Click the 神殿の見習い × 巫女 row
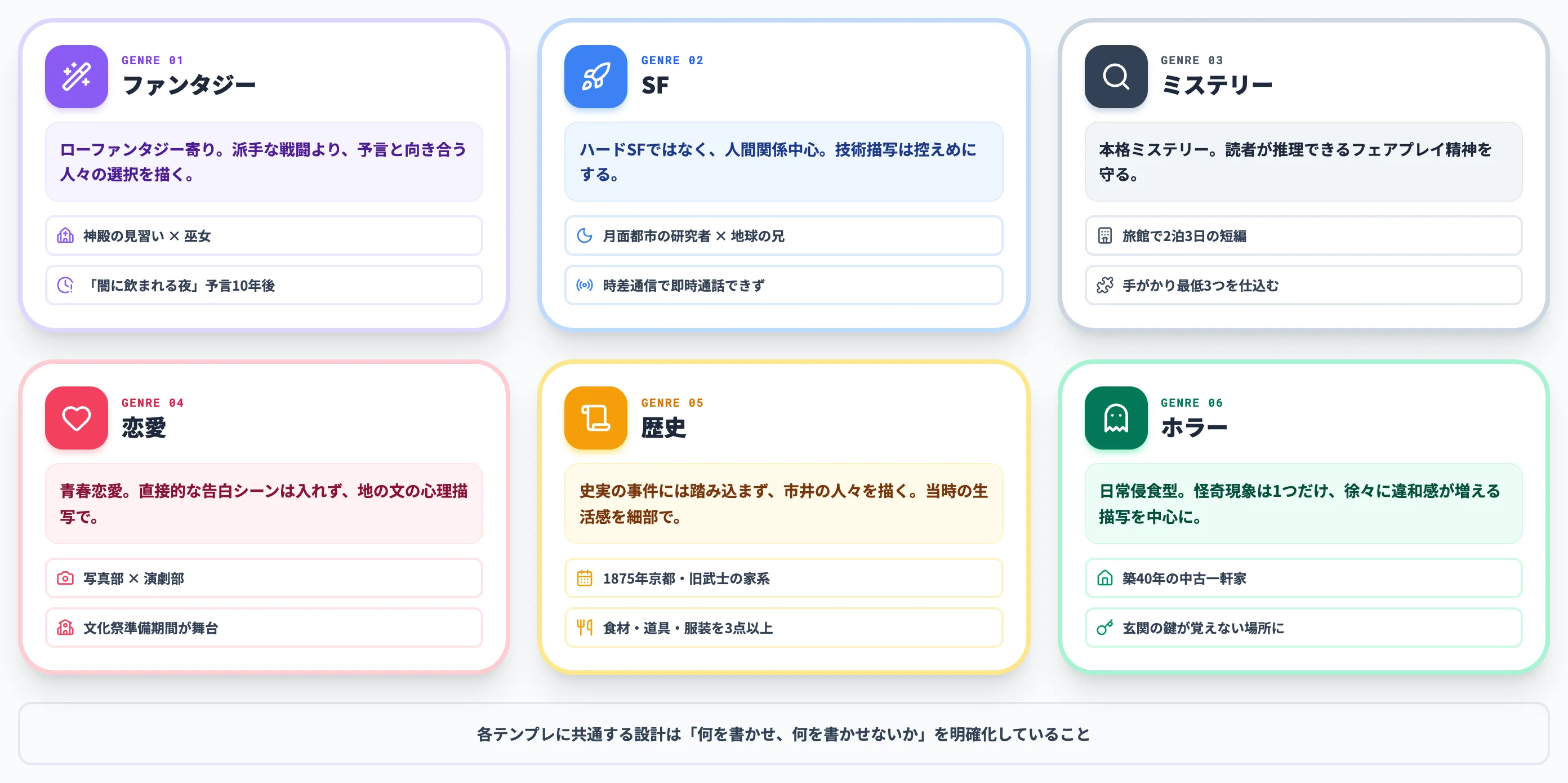The width and height of the screenshot is (1568, 783). click(264, 235)
